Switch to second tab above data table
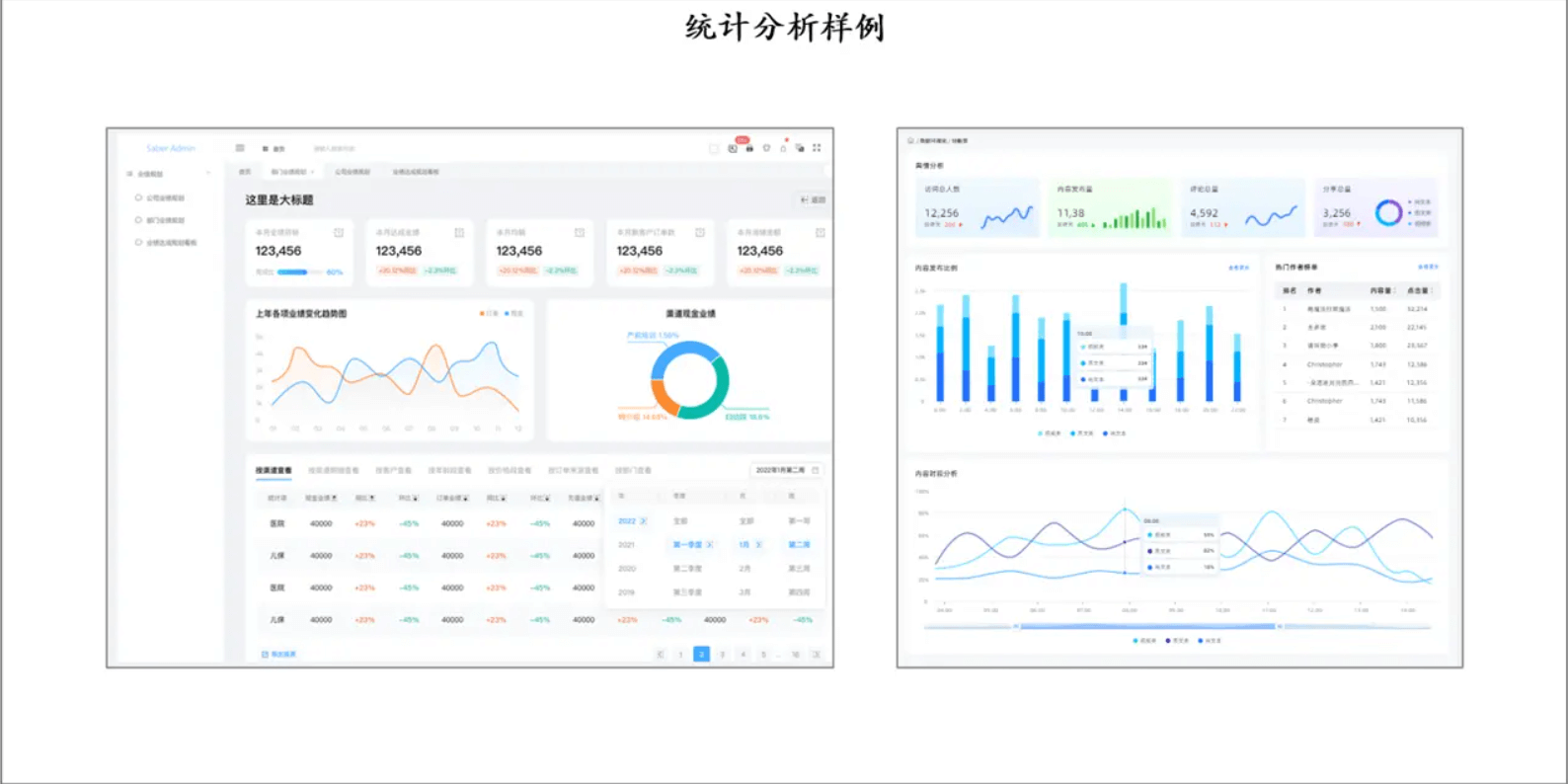The height and width of the screenshot is (784, 1568). click(x=333, y=470)
